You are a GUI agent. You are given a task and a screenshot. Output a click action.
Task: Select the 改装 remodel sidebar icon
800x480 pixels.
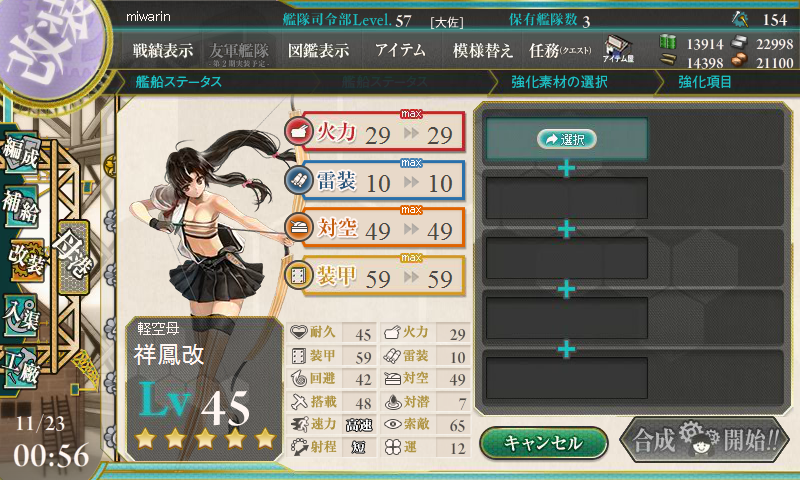coord(27,260)
